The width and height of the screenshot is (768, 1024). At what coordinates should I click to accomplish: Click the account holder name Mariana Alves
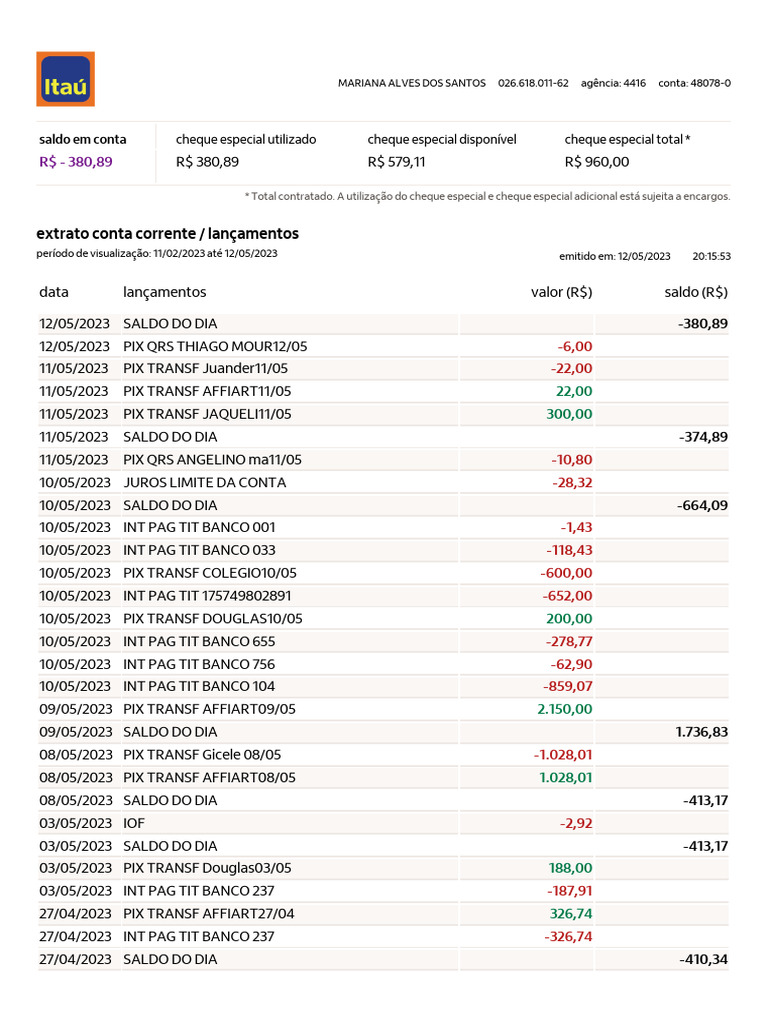412,83
